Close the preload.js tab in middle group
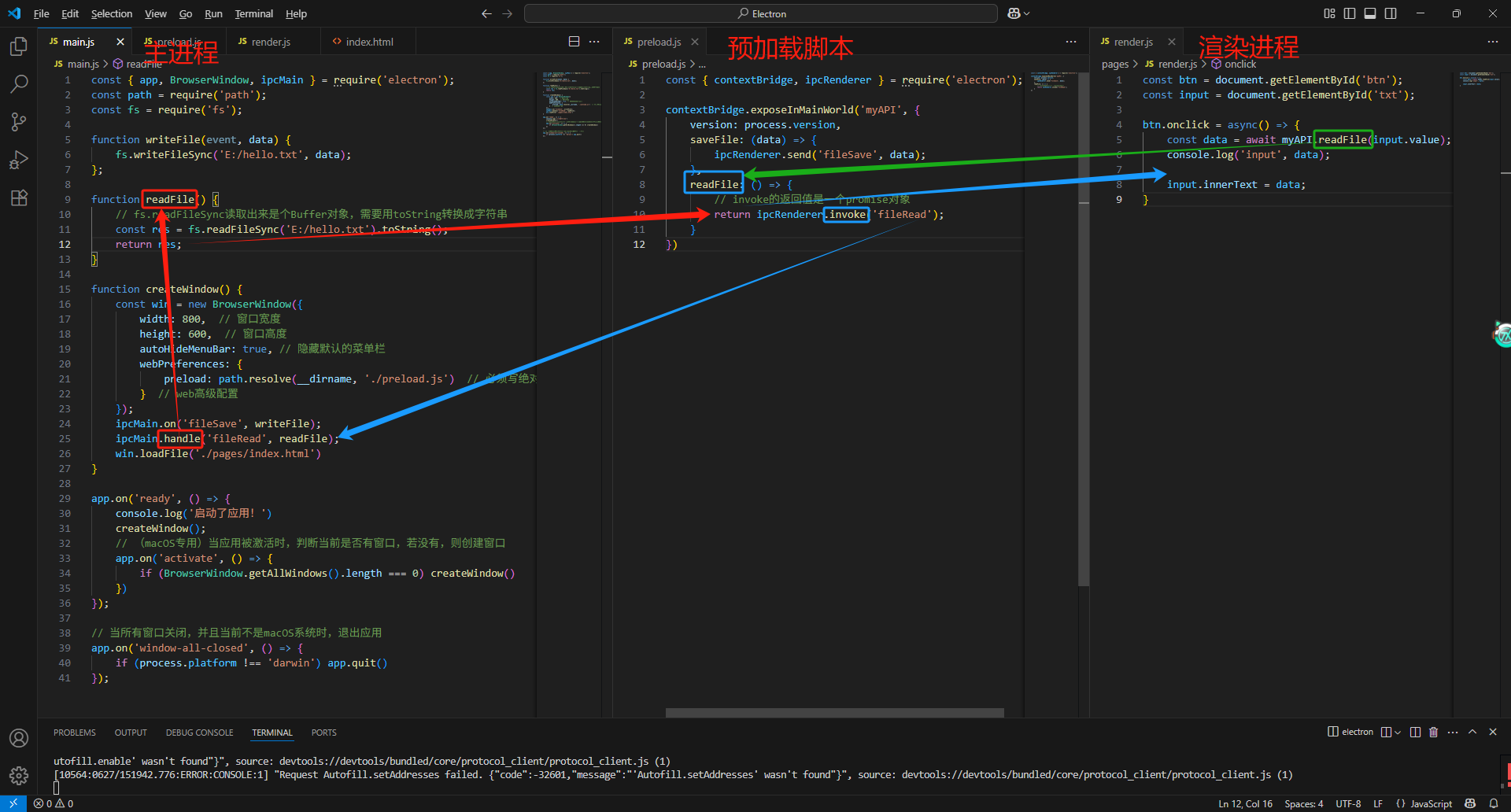1511x812 pixels. coord(695,42)
